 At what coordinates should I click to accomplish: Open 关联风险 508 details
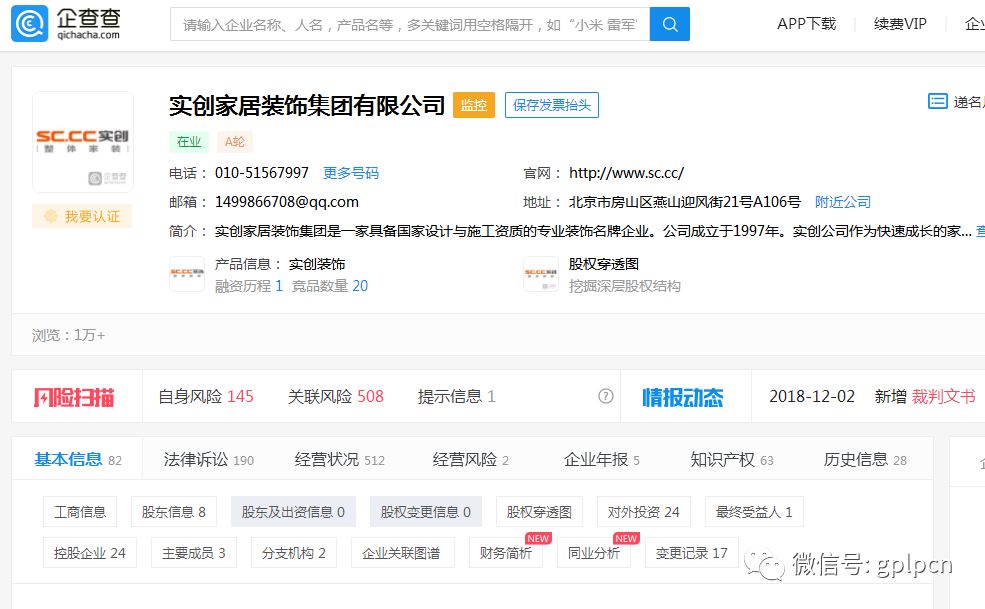point(335,396)
